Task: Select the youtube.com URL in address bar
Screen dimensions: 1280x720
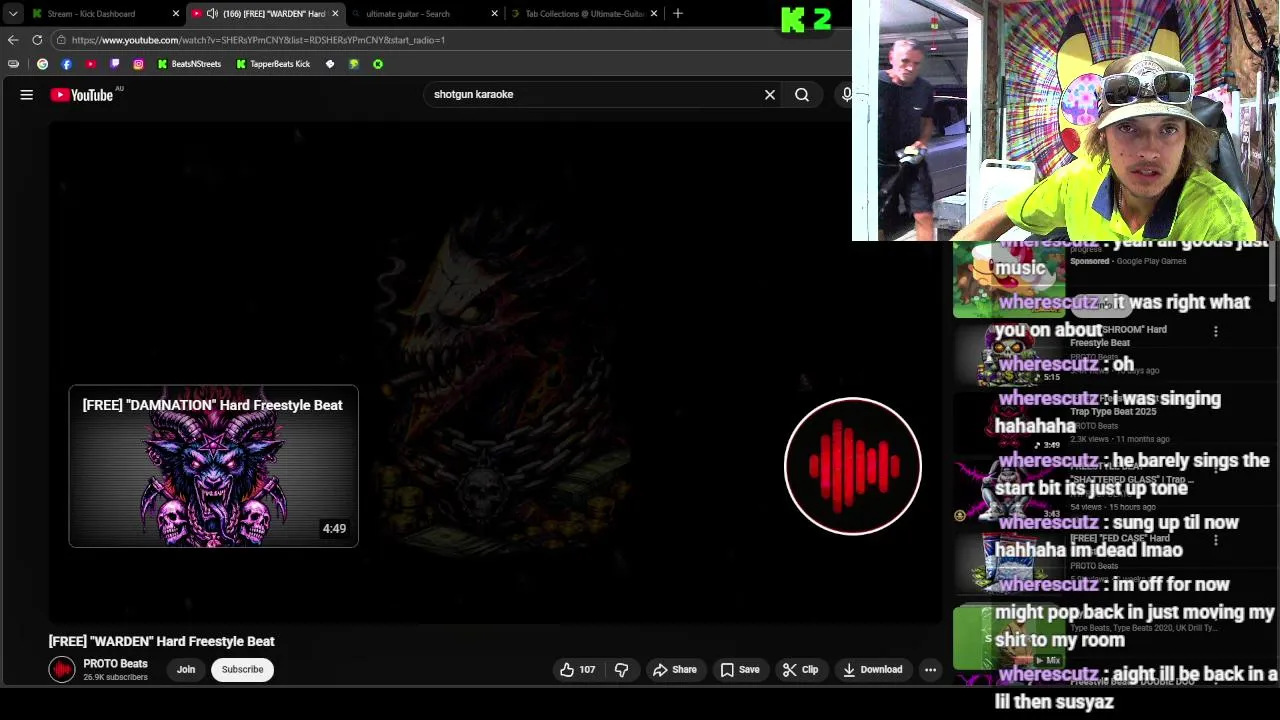Action: click(258, 40)
